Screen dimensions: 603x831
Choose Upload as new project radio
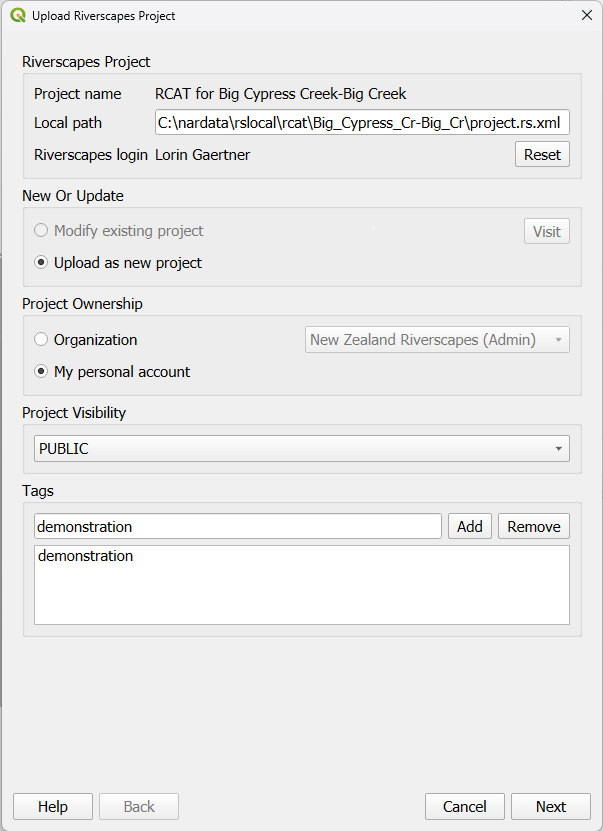pyautogui.click(x=41, y=263)
